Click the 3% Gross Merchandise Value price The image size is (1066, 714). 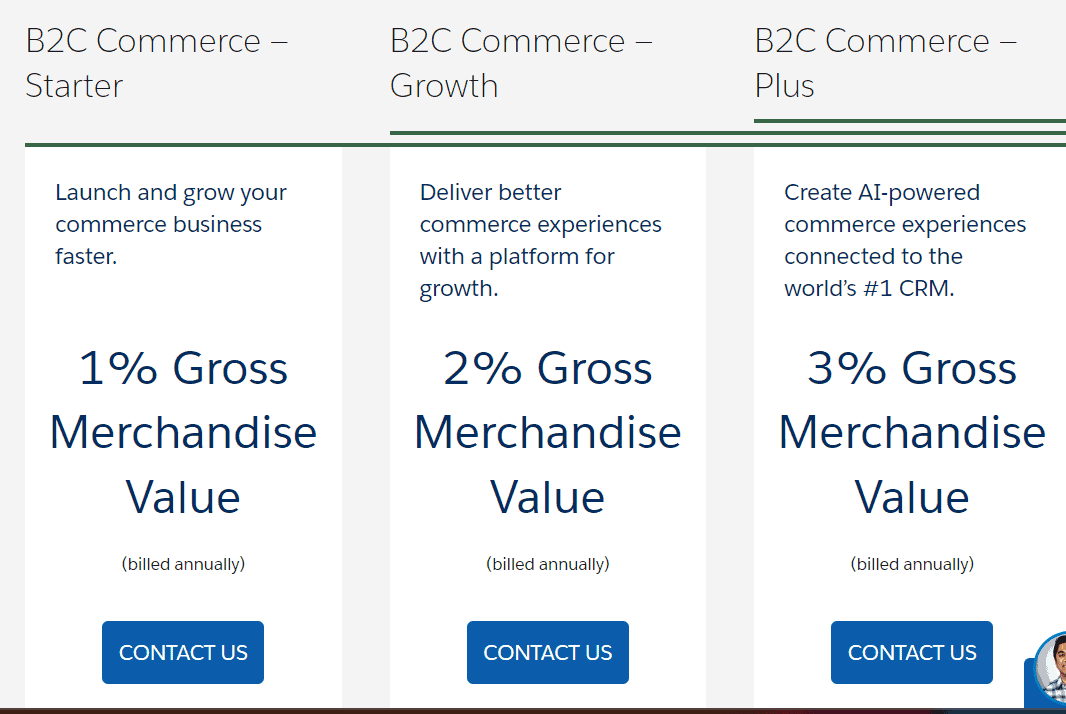click(912, 432)
